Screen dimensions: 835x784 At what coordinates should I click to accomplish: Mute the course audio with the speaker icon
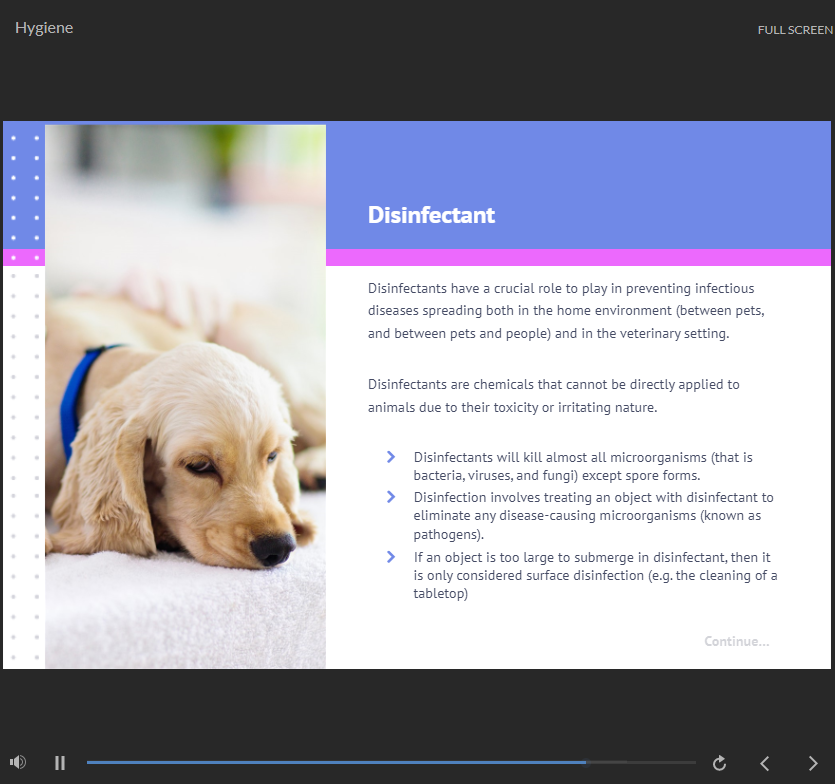[18, 762]
